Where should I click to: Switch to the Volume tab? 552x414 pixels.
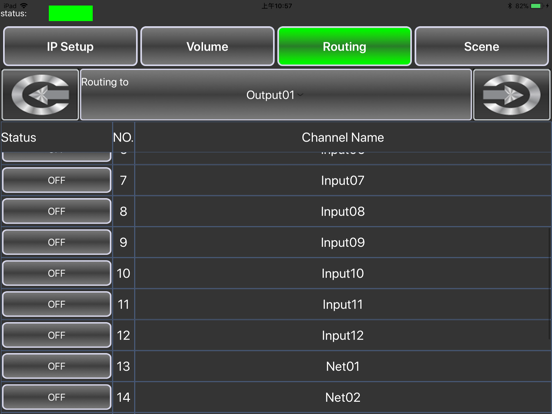[x=207, y=46]
